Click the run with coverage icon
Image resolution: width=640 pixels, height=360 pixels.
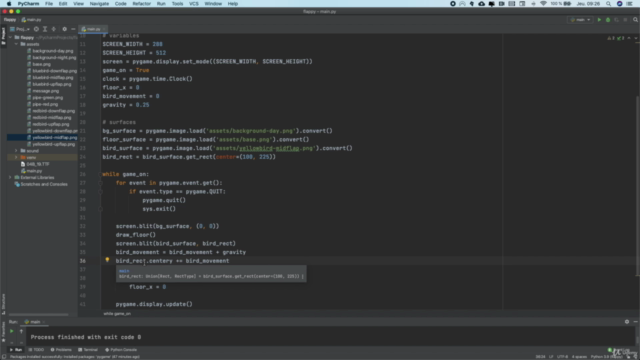(616, 20)
